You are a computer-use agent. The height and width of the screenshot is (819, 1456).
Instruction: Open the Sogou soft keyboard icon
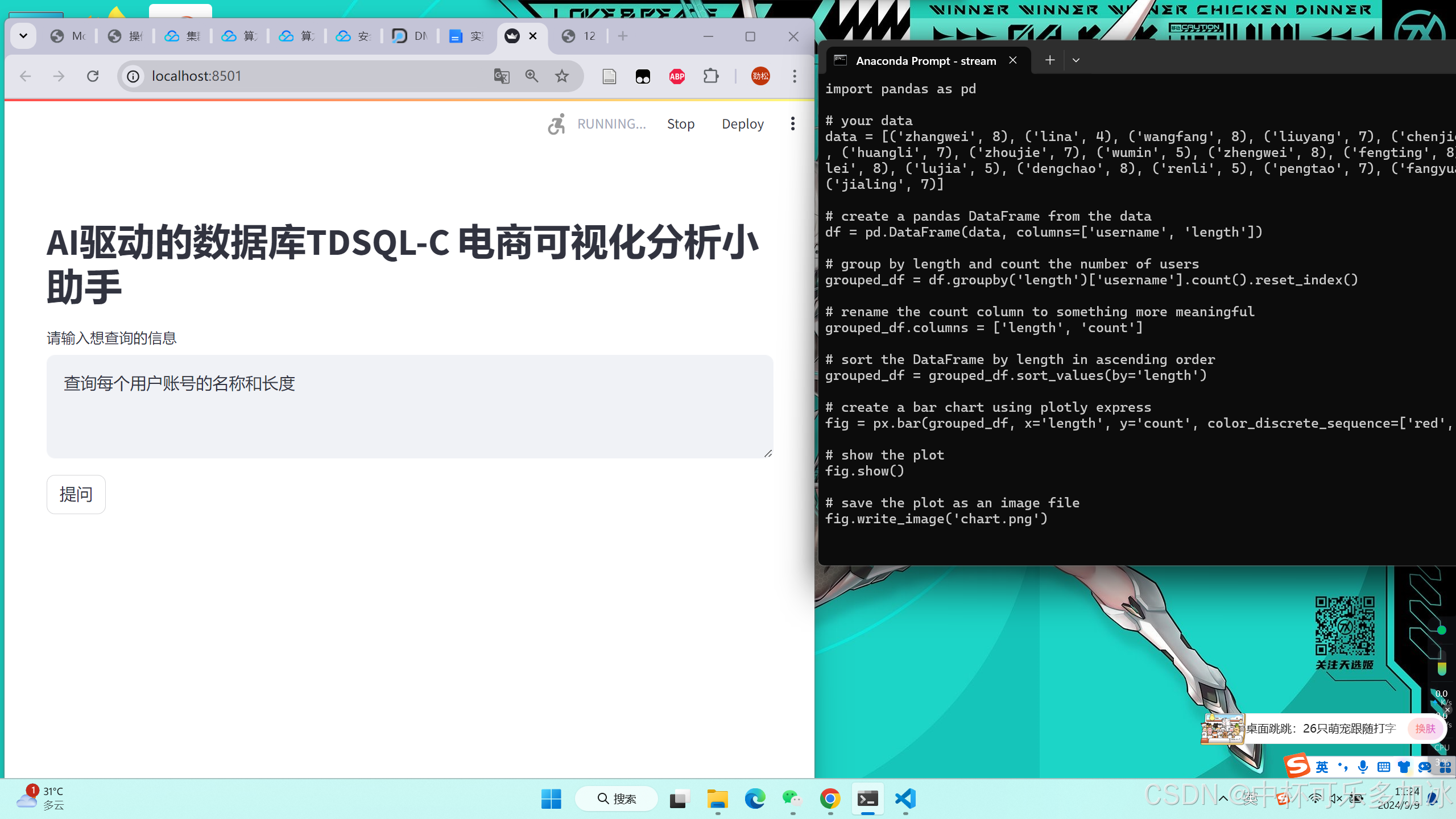coord(1384,767)
